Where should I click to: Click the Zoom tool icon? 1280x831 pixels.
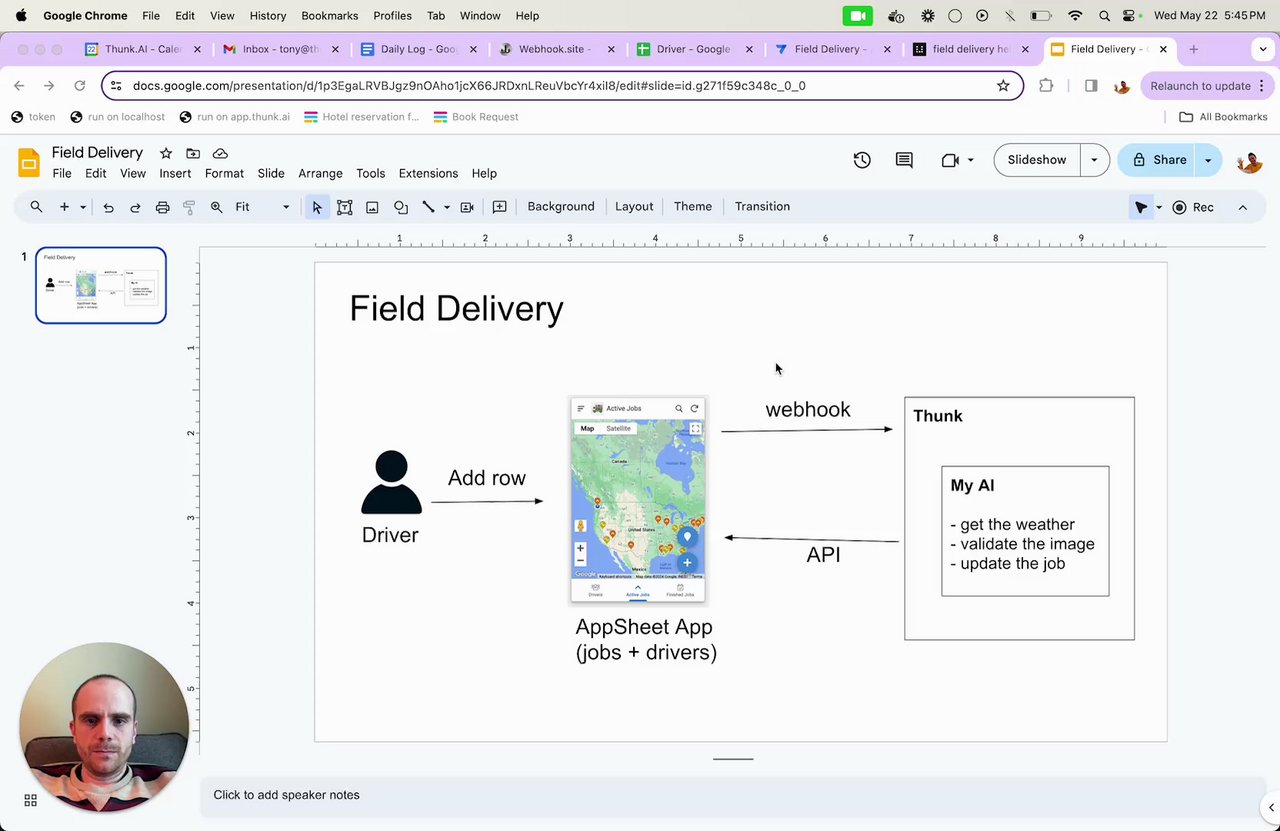click(216, 207)
